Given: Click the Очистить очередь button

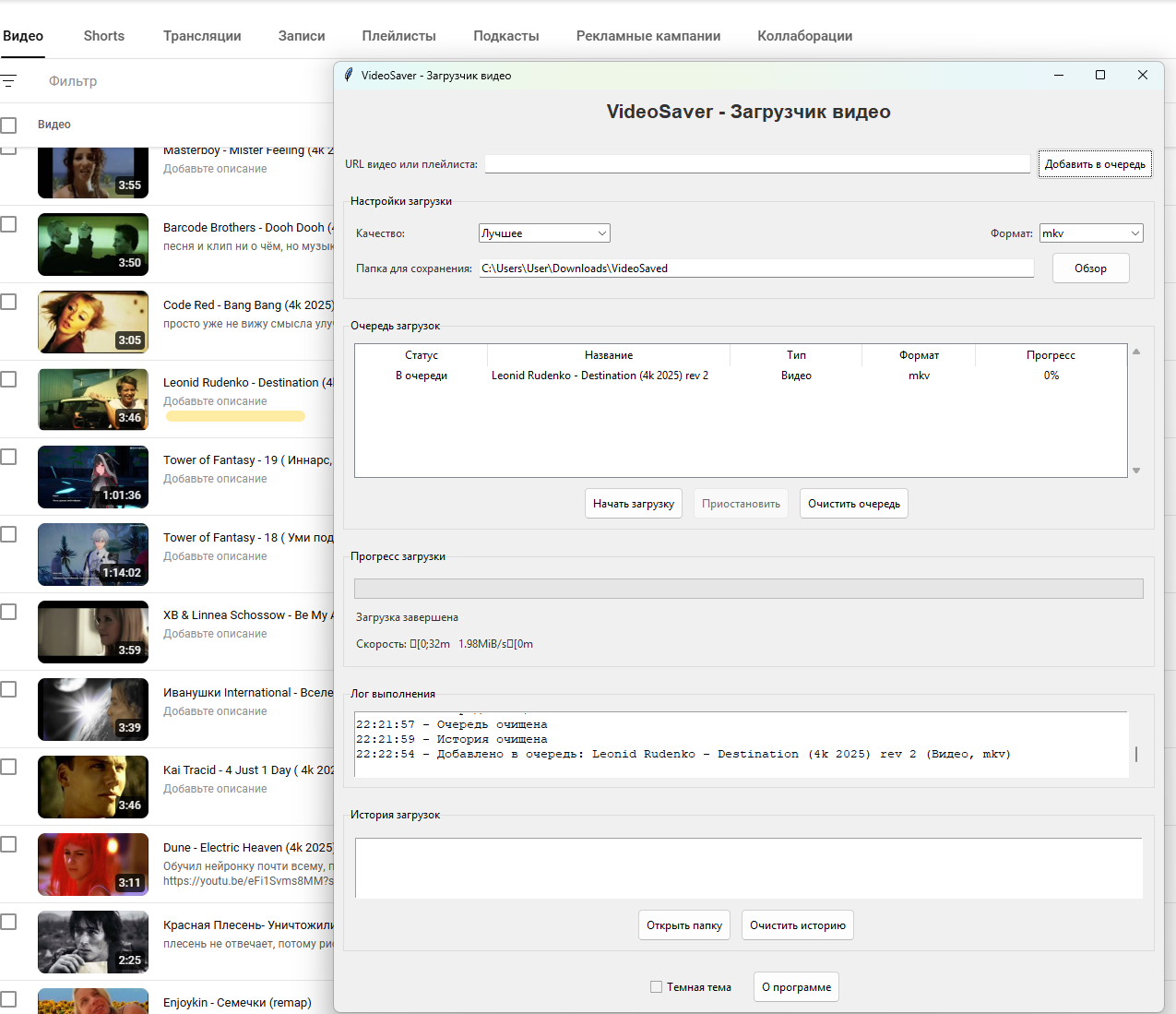Looking at the screenshot, I should [x=854, y=504].
